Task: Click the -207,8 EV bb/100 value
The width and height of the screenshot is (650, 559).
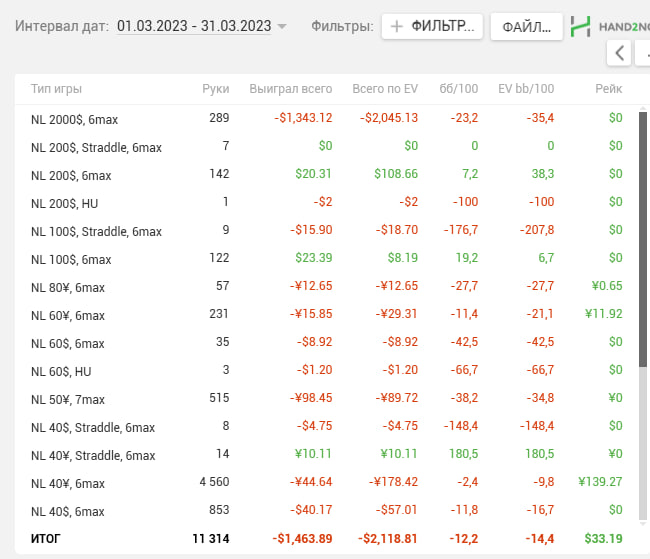Action: coord(537,230)
